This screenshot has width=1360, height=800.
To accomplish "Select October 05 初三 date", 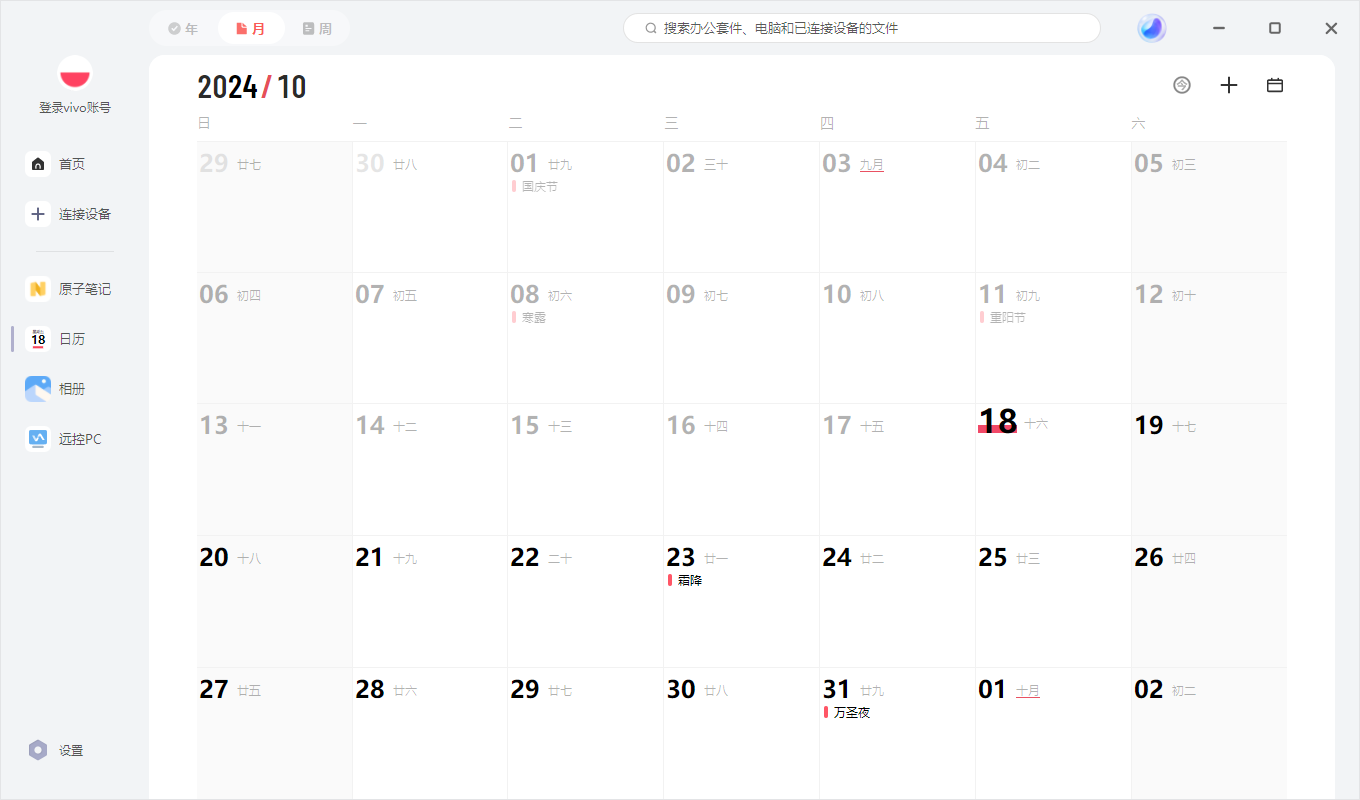I will [x=1209, y=207].
